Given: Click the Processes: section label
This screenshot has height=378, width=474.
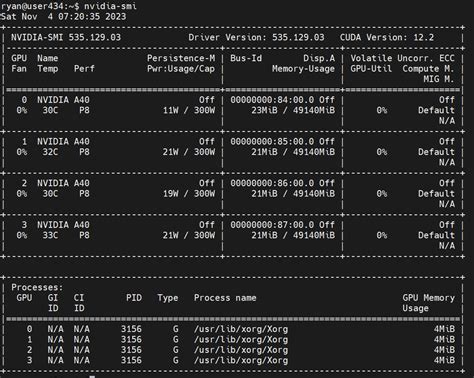Looking at the screenshot, I should click(x=37, y=287).
